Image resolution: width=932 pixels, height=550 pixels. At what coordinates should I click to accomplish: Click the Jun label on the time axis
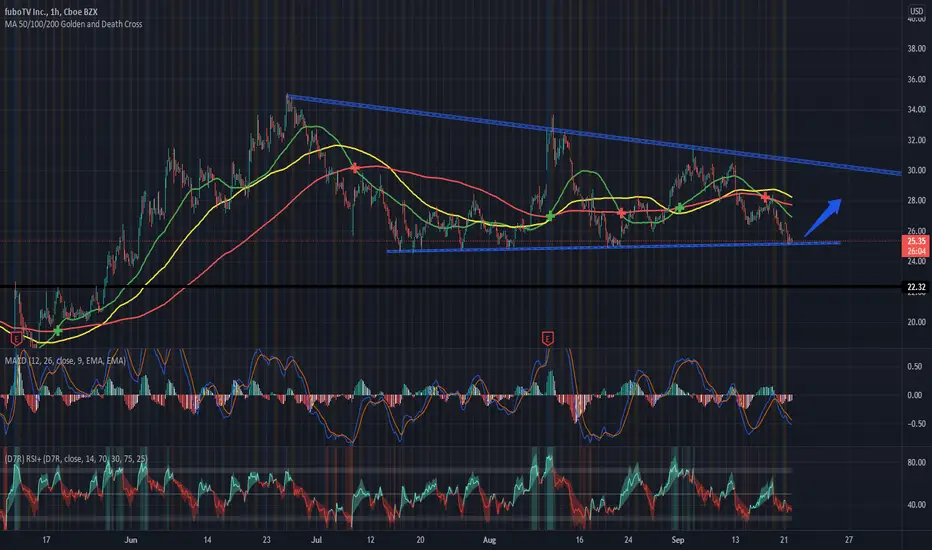click(x=131, y=540)
